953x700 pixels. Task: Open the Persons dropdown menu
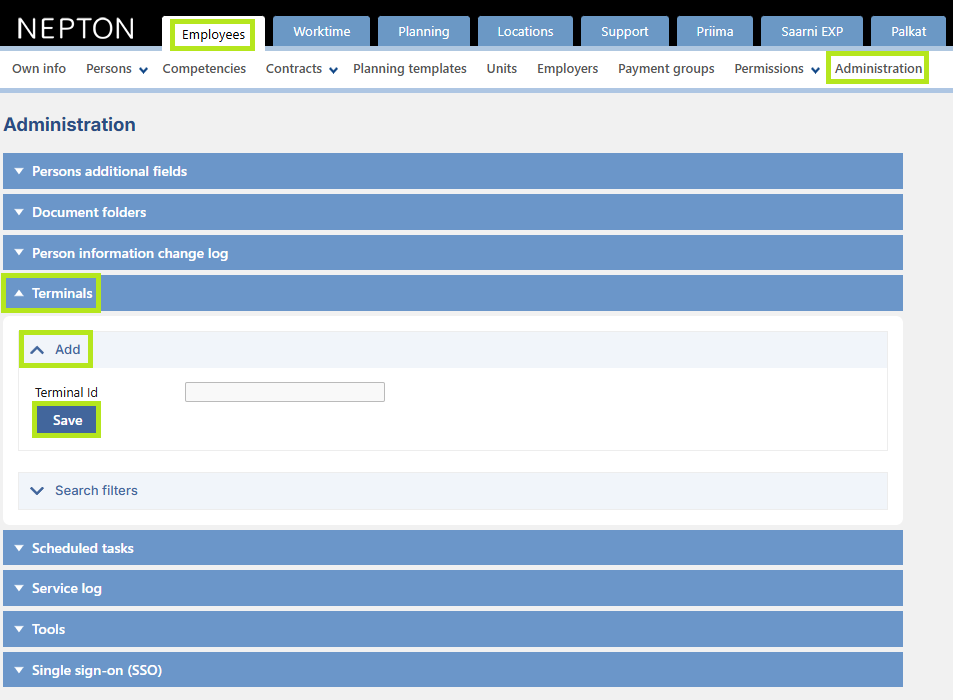(117, 69)
